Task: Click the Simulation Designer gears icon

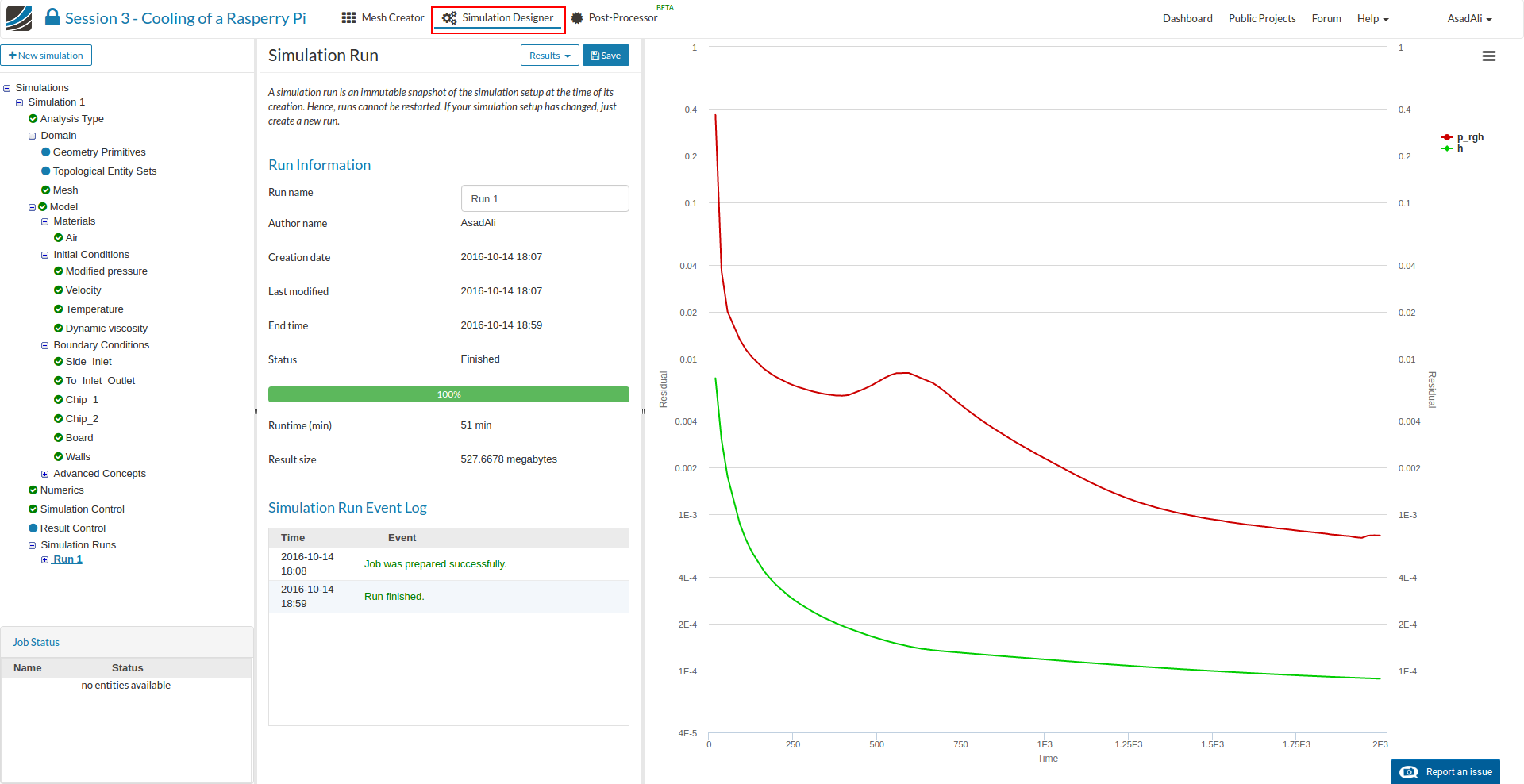Action: pos(449,17)
